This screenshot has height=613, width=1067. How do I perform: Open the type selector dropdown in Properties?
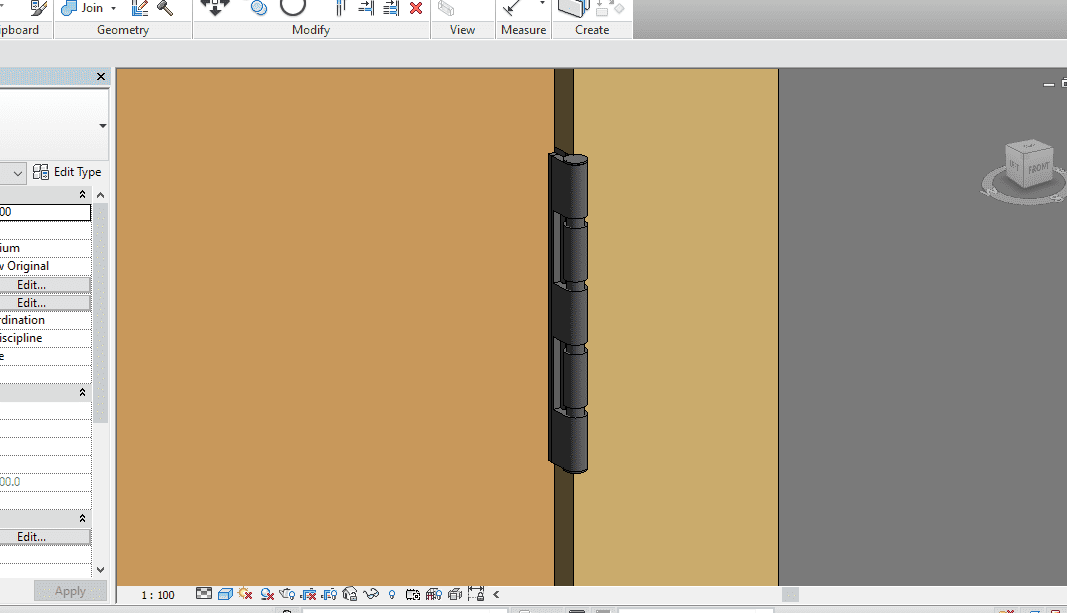(102, 126)
